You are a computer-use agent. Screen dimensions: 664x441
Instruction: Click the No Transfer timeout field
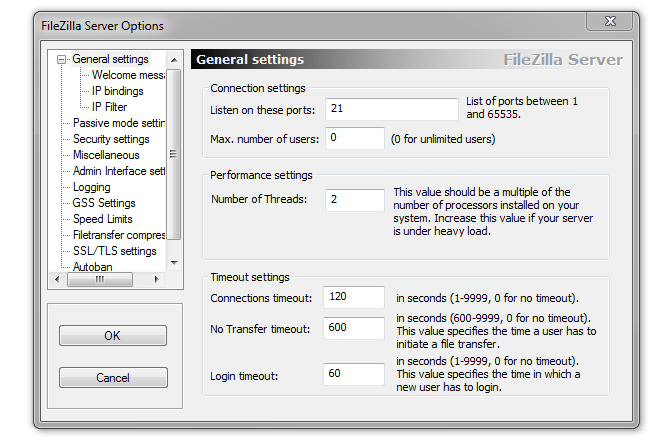point(354,328)
